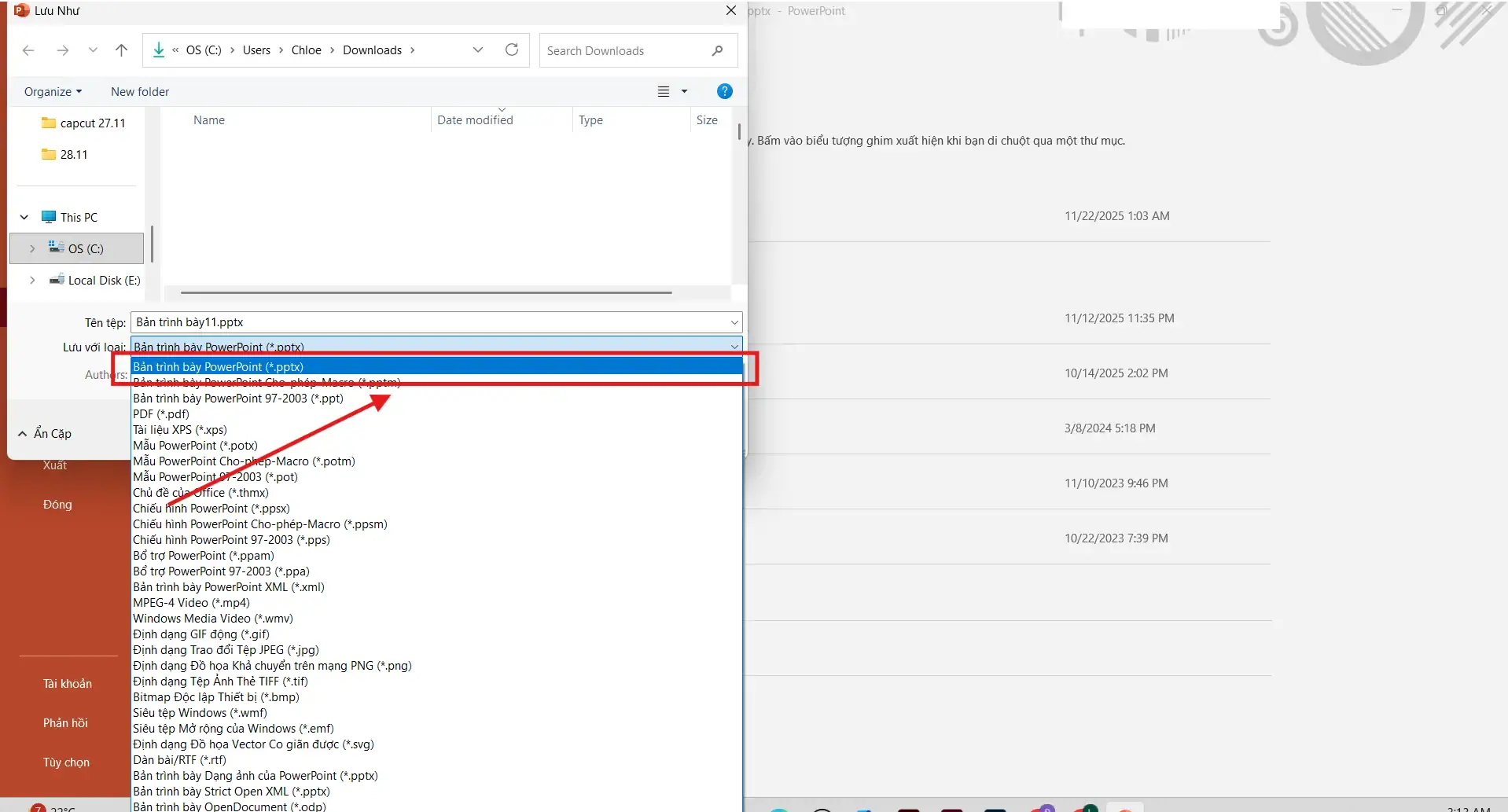
Task: Click the search magnifier icon
Action: click(716, 50)
